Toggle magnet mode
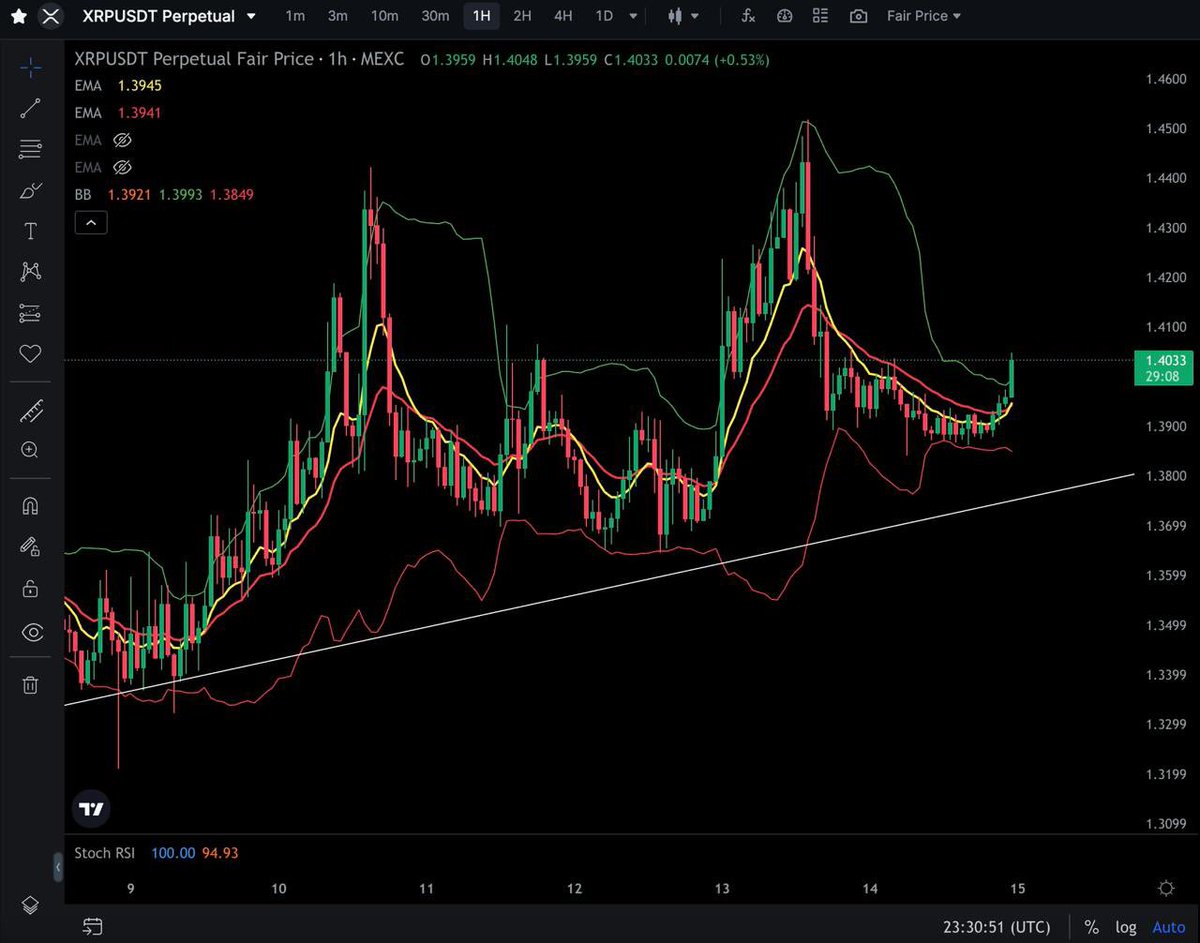 tap(31, 505)
